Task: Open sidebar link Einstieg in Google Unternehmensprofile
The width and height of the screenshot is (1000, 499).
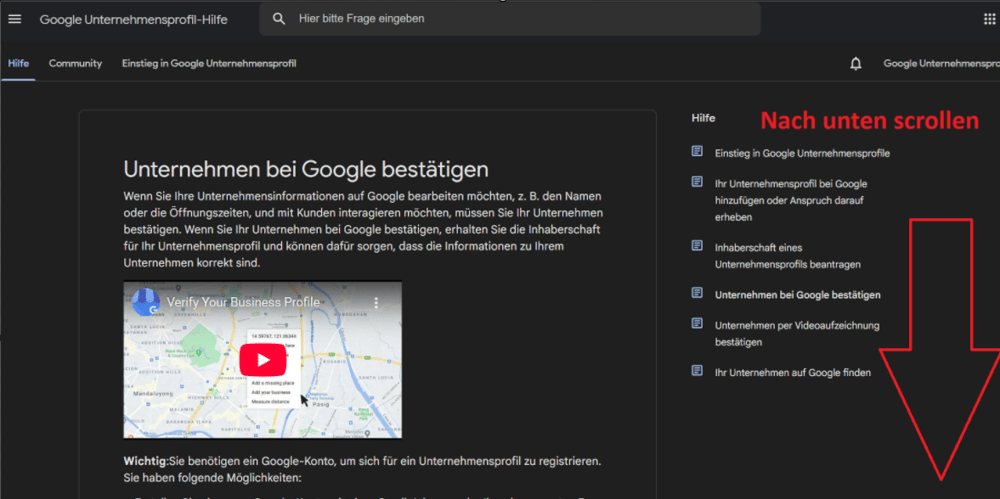Action: [802, 153]
